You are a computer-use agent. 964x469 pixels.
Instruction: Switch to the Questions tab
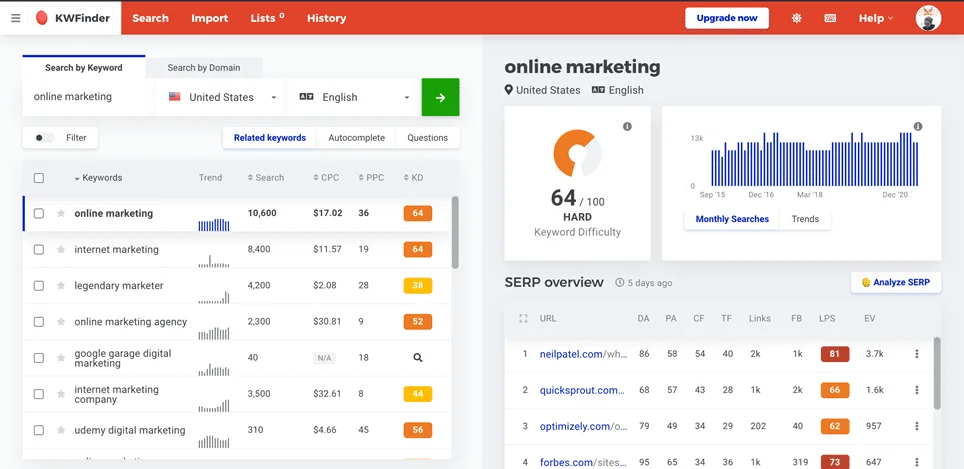click(x=428, y=138)
